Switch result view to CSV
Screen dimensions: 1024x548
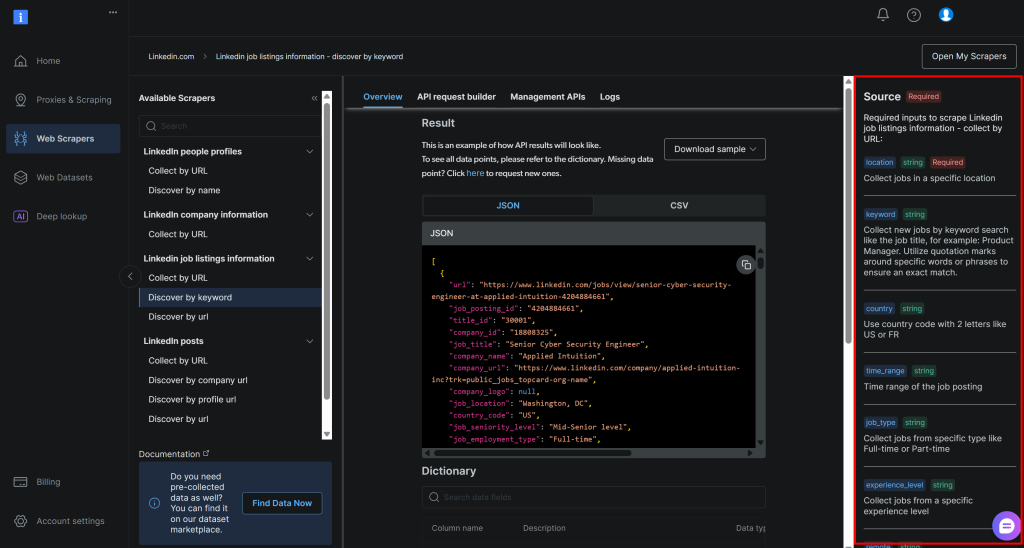679,206
